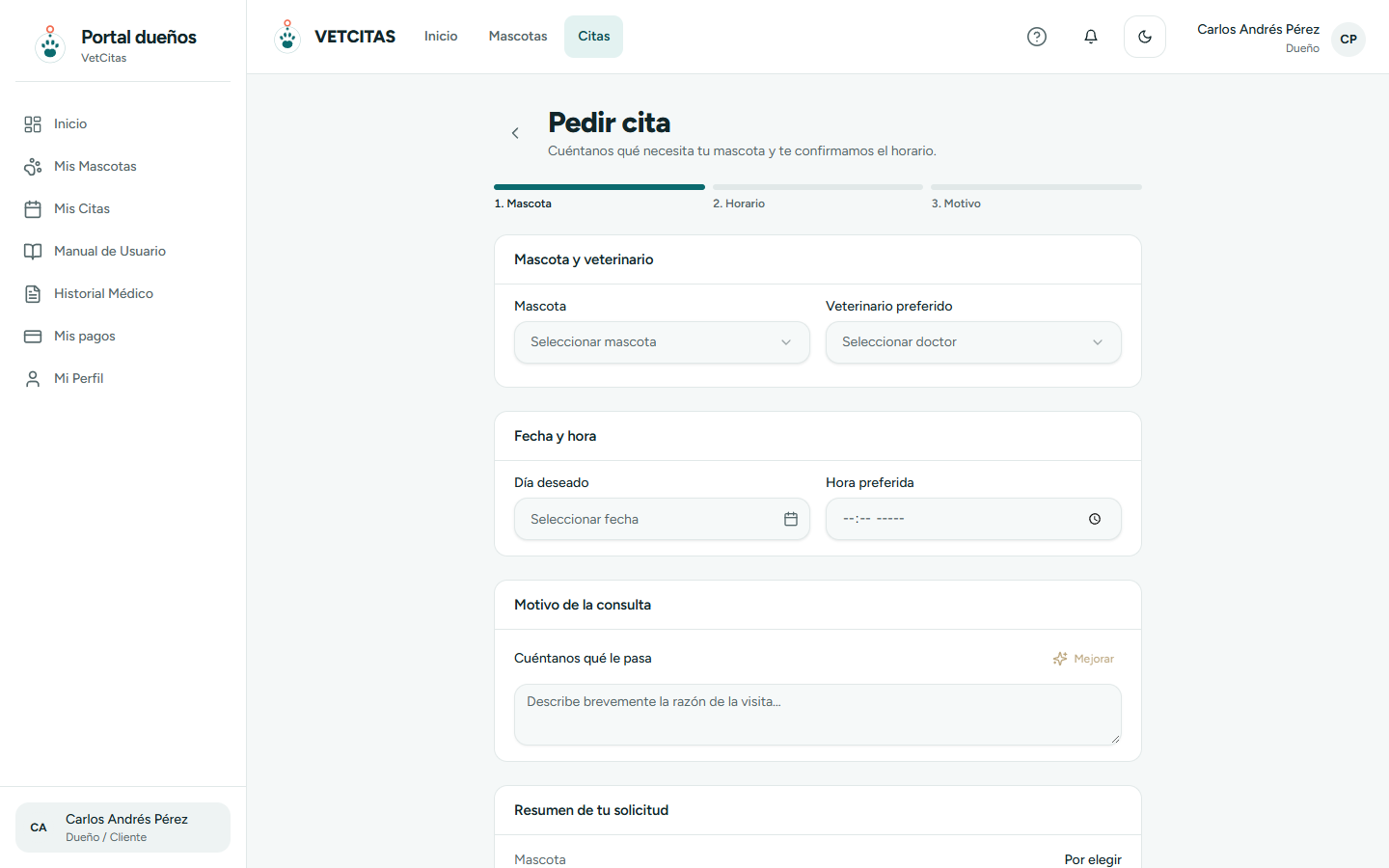Open the Seleccionar fecha date picker
This screenshot has width=1389, height=868.
(x=662, y=519)
